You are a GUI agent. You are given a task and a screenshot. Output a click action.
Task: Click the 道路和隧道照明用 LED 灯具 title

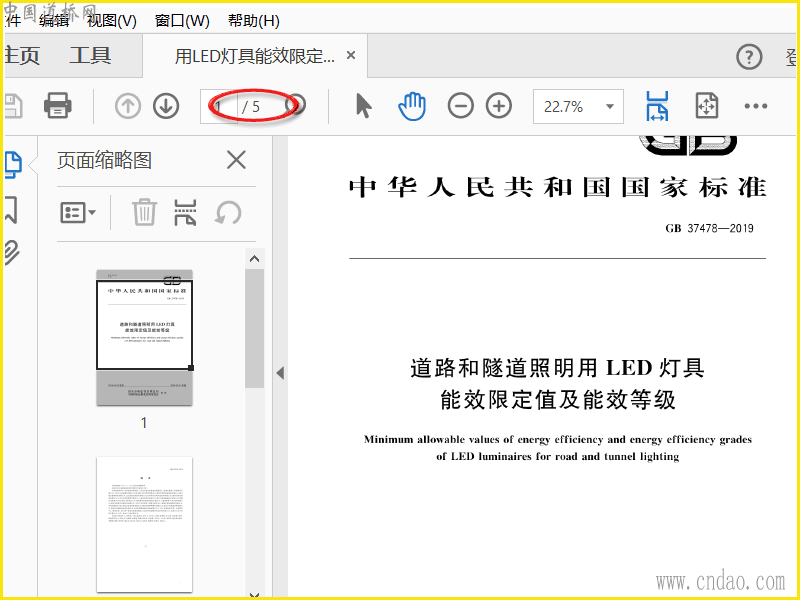[x=557, y=367]
